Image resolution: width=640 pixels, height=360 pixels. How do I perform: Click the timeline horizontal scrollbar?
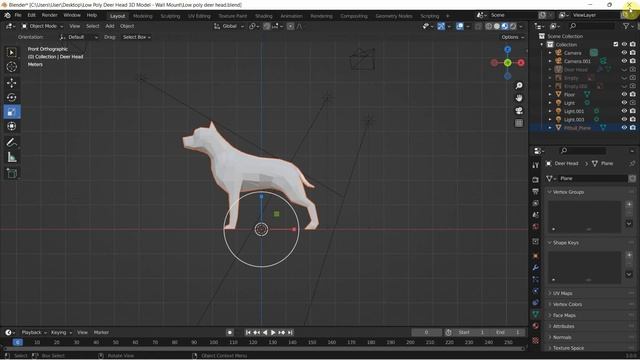[264, 349]
